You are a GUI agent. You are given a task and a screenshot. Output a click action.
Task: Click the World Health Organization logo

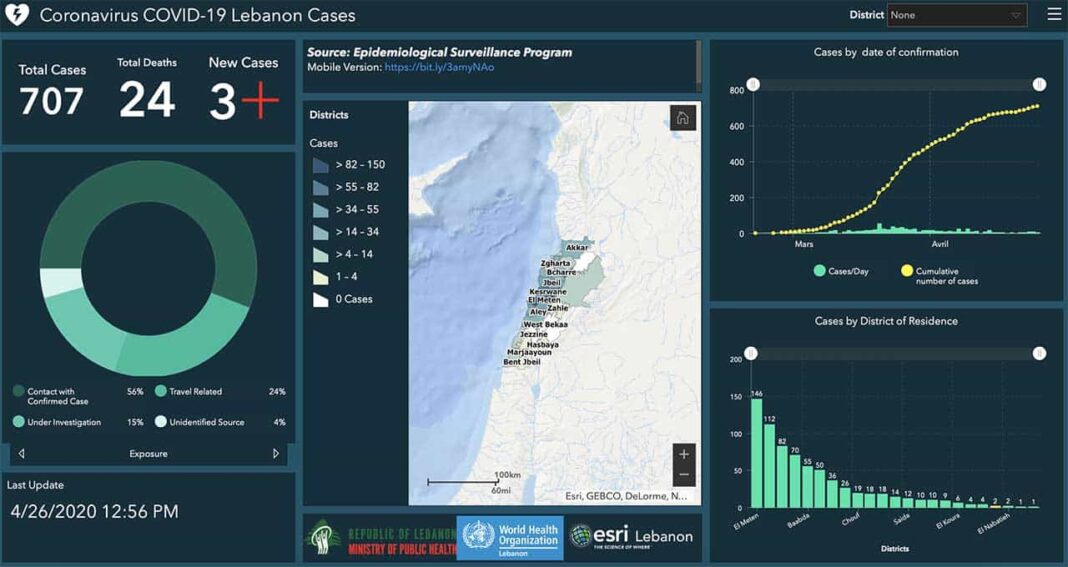[x=510, y=538]
